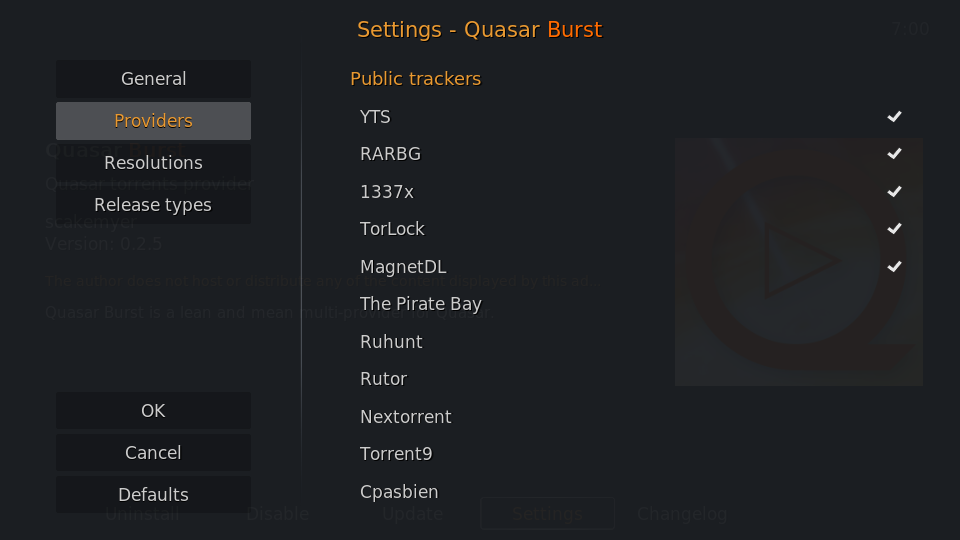Switch to the Resolutions category
960x540 pixels.
coord(153,163)
